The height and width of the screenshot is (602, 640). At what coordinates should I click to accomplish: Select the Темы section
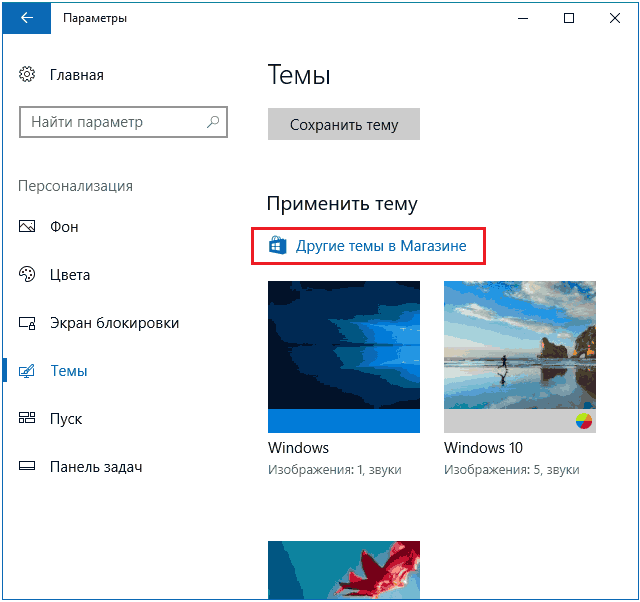[69, 371]
